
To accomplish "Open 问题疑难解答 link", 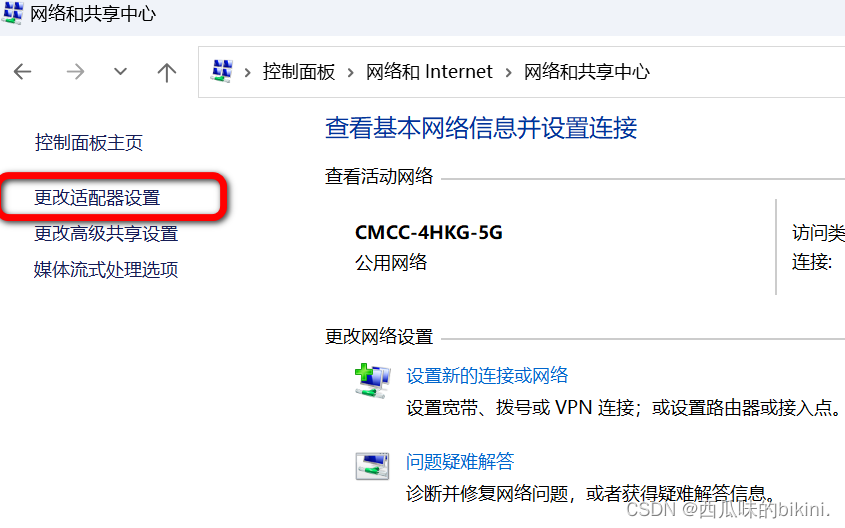I will pos(460,462).
